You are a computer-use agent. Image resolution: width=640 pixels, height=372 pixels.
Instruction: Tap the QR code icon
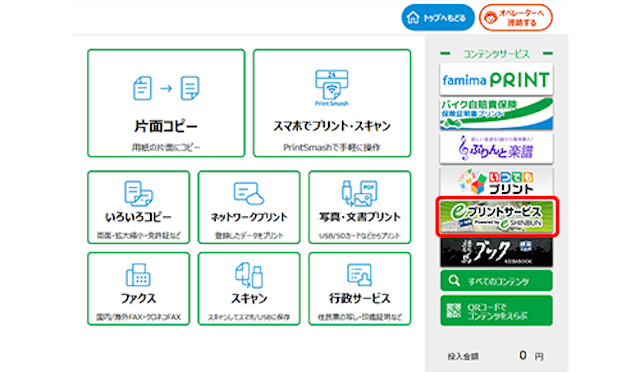coord(454,310)
